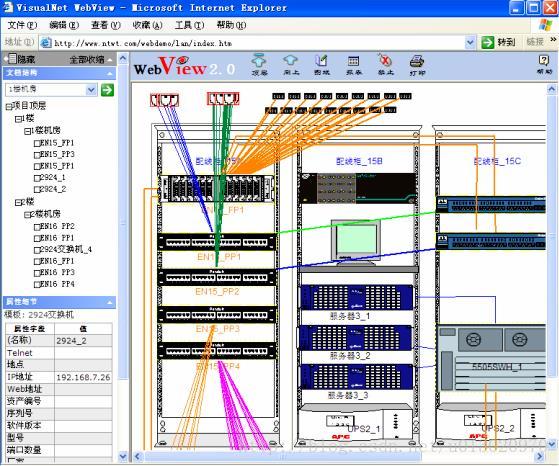
Task: Select the 服务器3_1 server device
Action: click(x=357, y=297)
